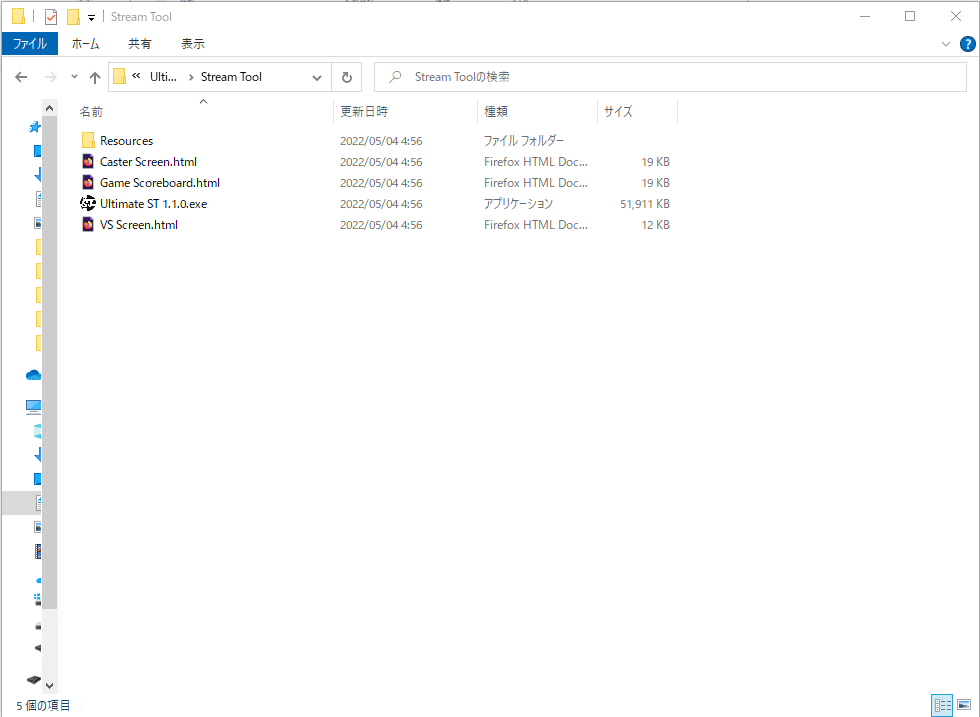
Task: Open Customize Quick Access Toolbar dropdown
Action: tap(91, 18)
